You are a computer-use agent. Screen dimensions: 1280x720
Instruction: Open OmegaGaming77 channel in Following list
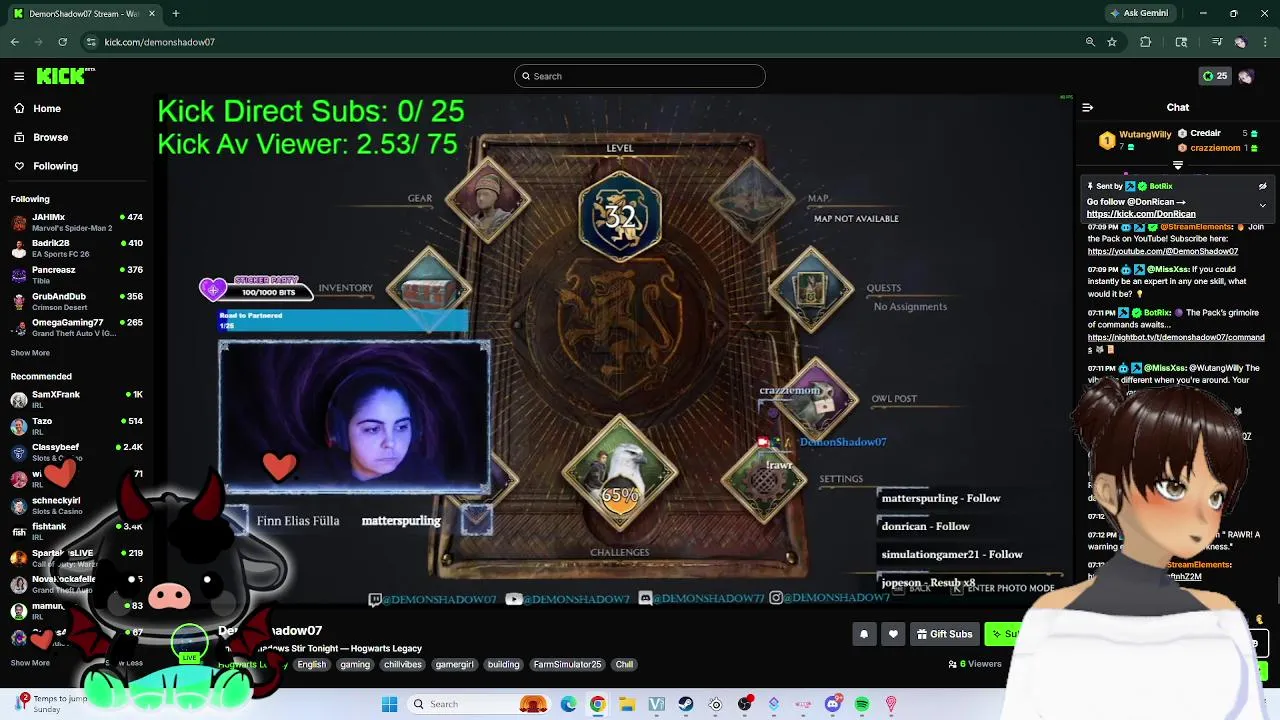coord(76,327)
